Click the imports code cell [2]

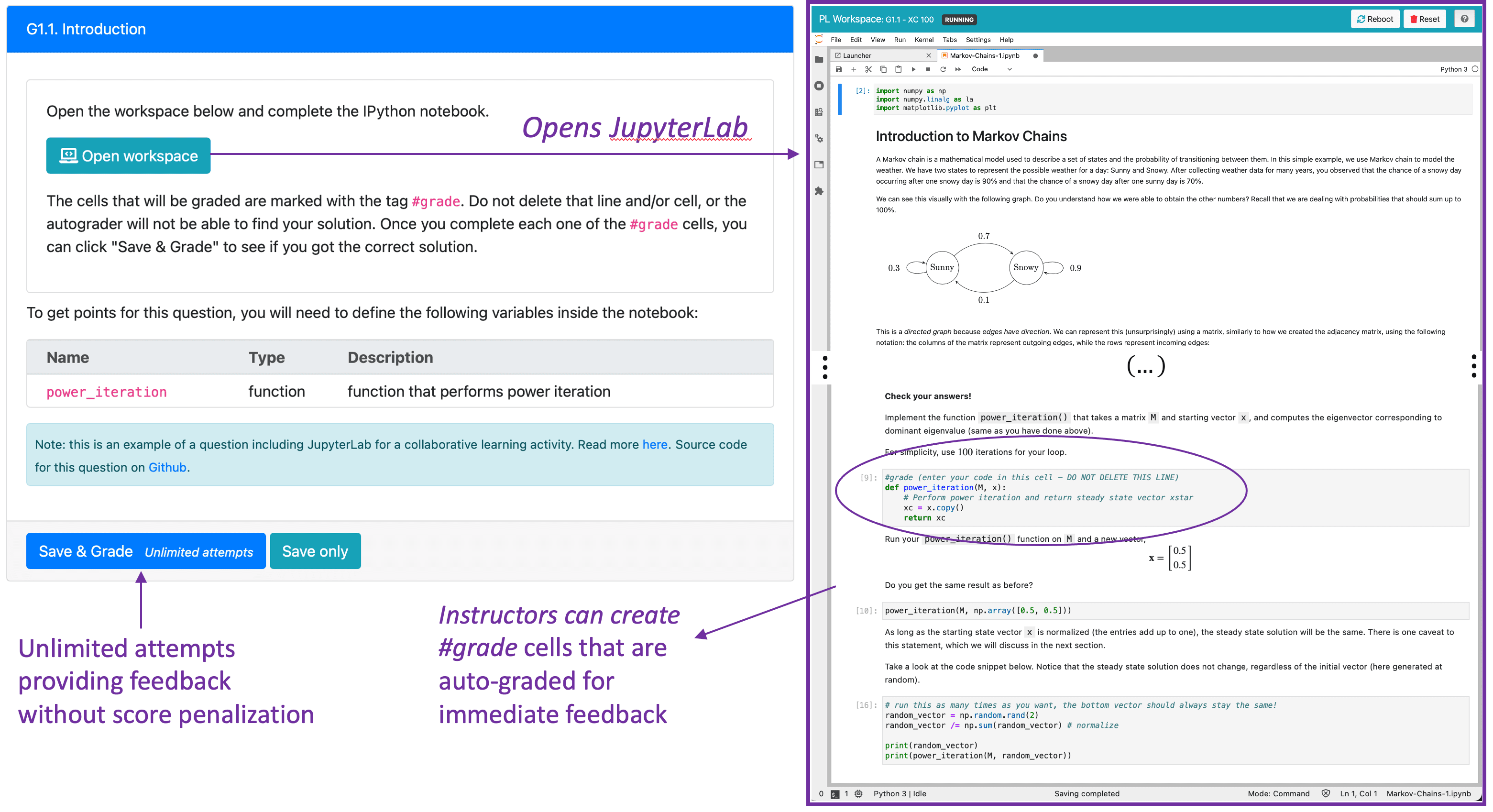pos(1172,99)
